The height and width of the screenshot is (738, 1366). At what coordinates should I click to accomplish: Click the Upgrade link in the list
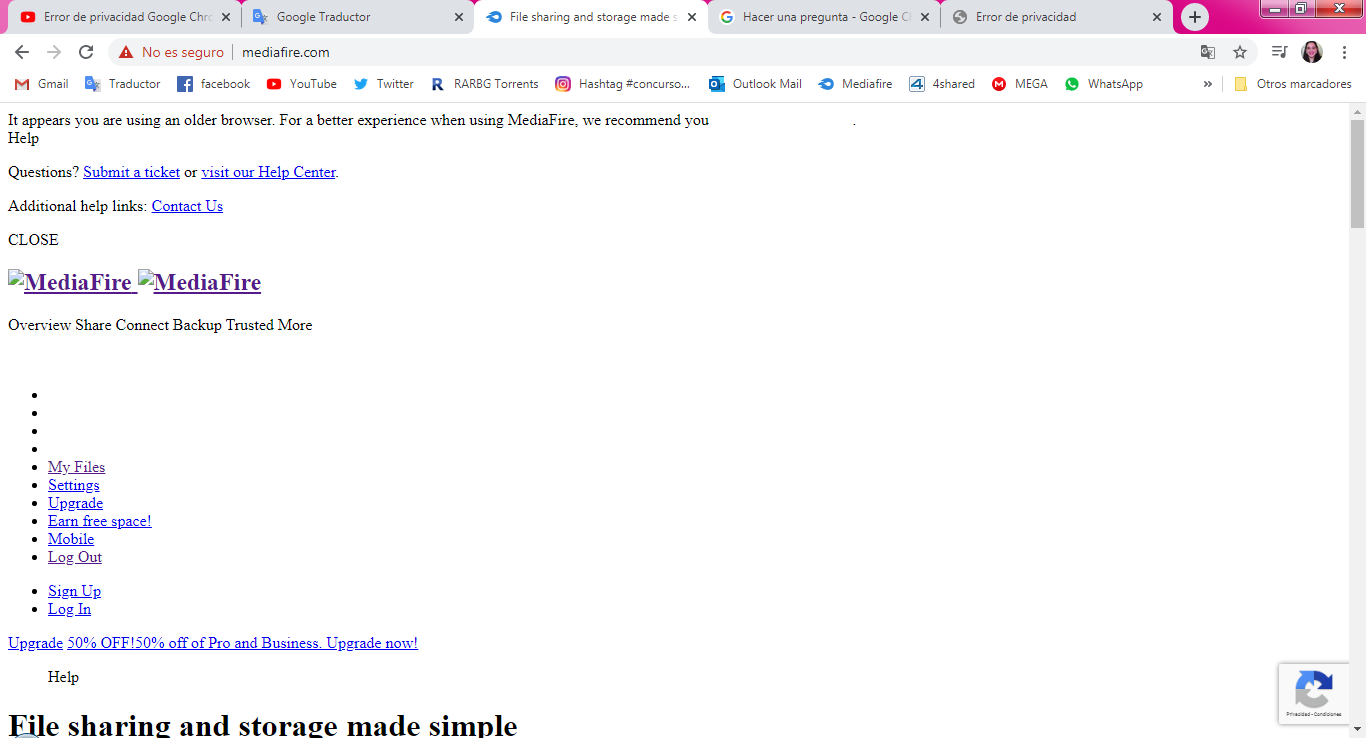coord(75,503)
